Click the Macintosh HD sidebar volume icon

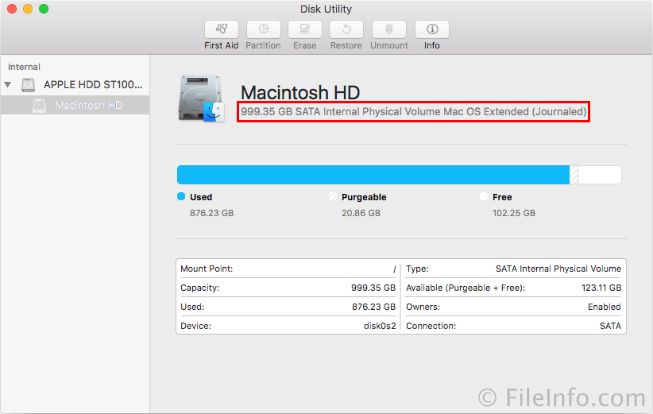40,105
